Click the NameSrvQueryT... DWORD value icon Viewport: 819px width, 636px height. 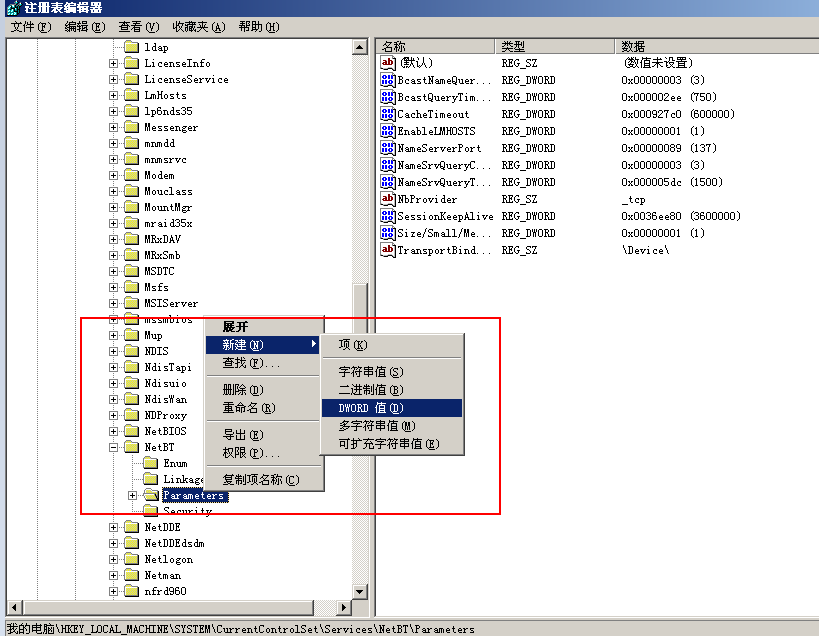[x=388, y=182]
